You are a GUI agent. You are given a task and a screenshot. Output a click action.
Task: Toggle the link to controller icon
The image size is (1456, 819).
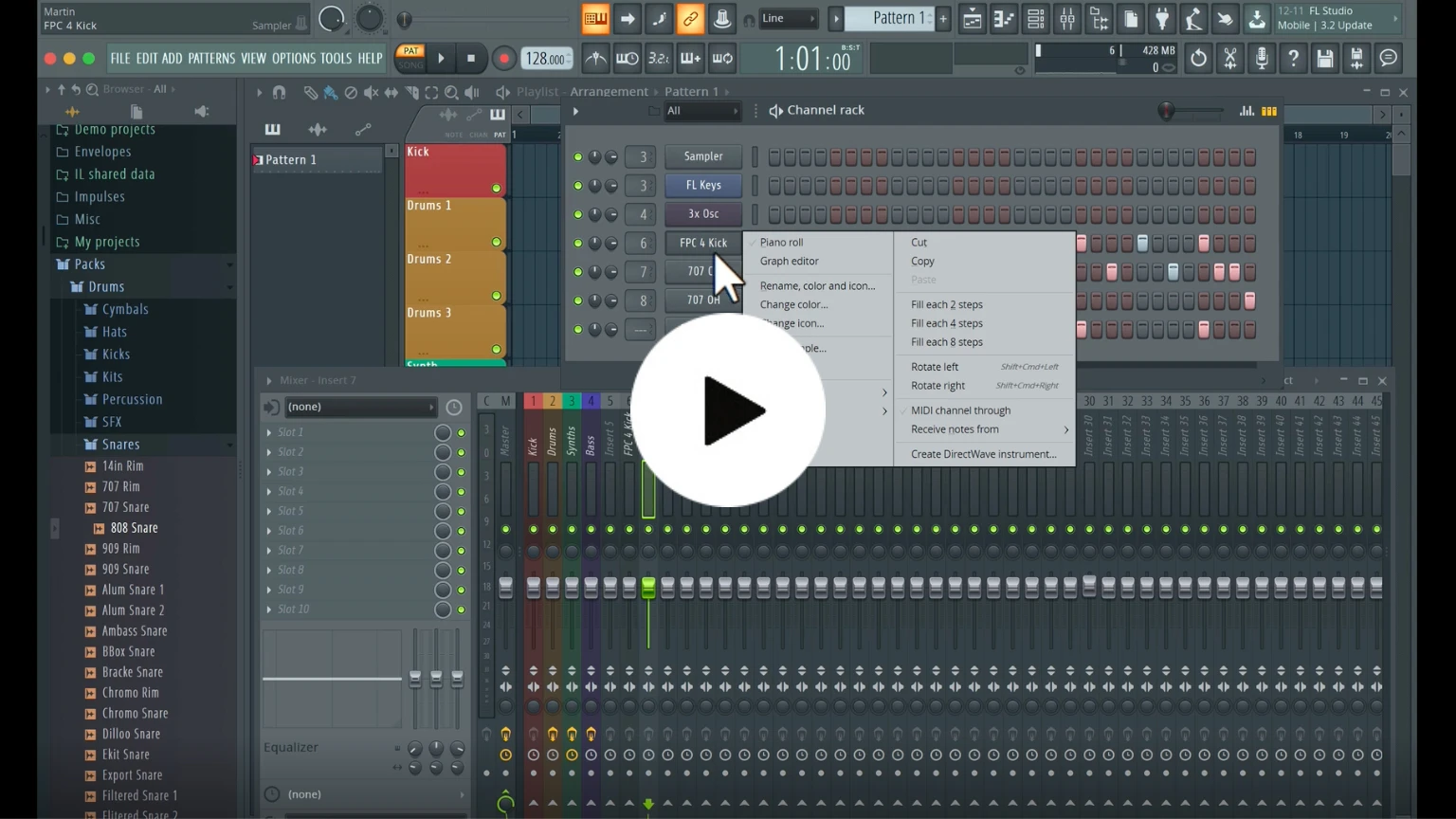pyautogui.click(x=690, y=18)
